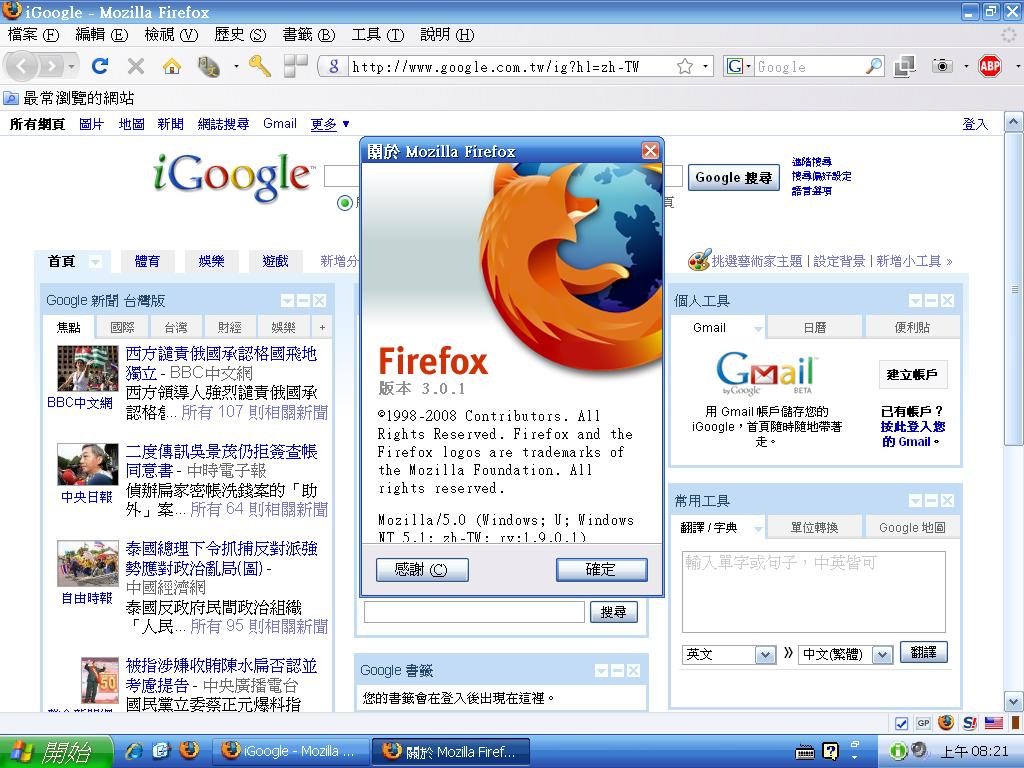The image size is (1024, 768).
Task: Select the radio button below the iGoogle search box
Action: point(345,203)
